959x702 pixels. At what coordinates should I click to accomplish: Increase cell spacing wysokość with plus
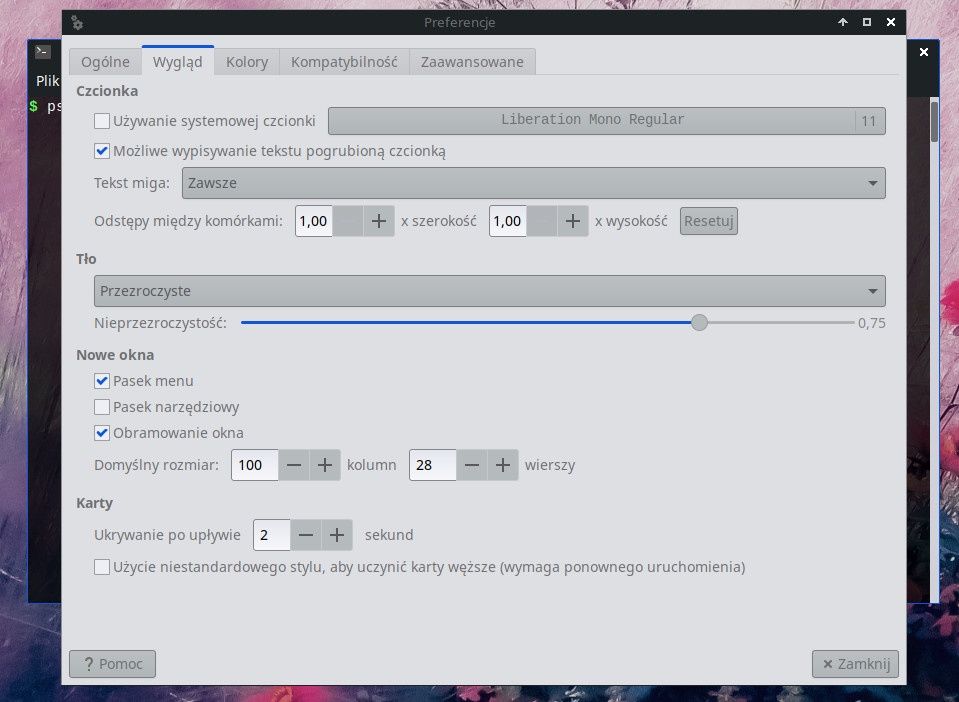[x=572, y=221]
